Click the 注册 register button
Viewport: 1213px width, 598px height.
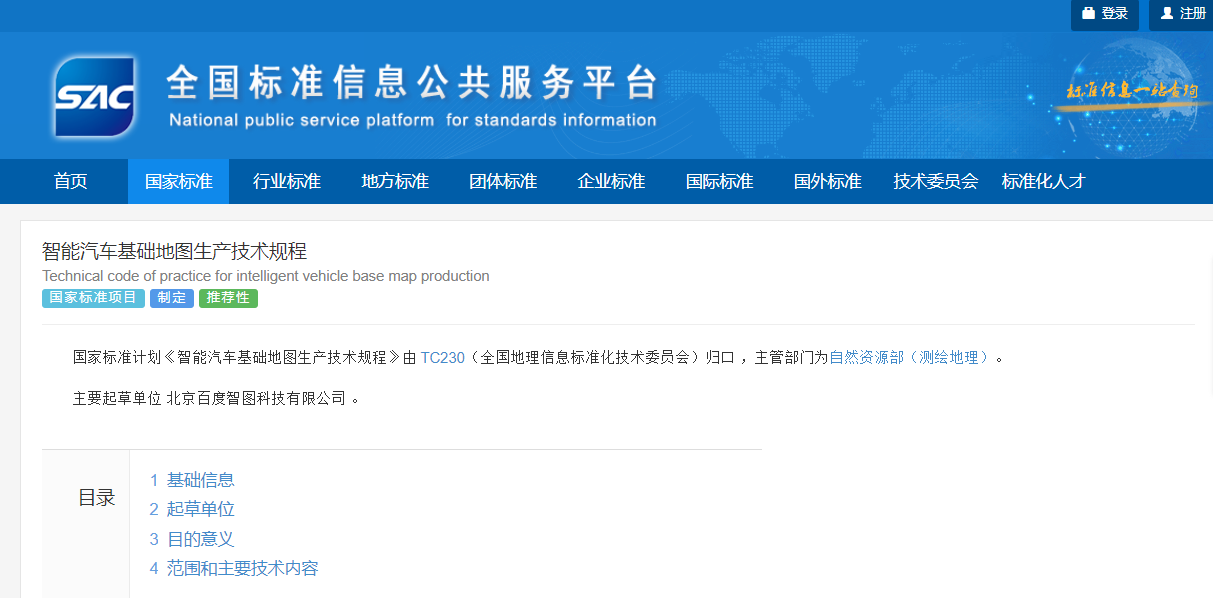pyautogui.click(x=1182, y=14)
